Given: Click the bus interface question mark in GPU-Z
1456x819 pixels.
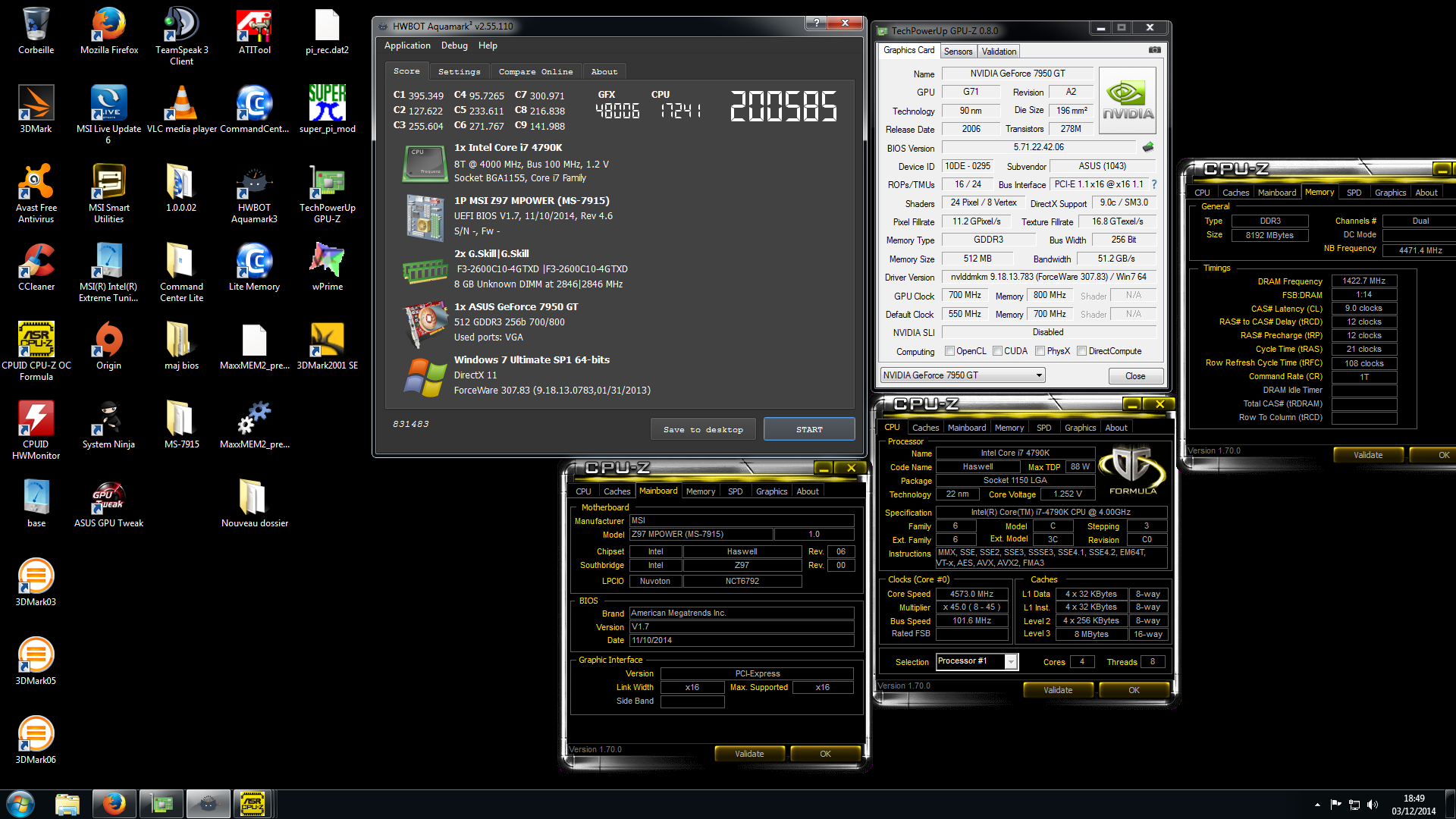Looking at the screenshot, I should 1154,184.
